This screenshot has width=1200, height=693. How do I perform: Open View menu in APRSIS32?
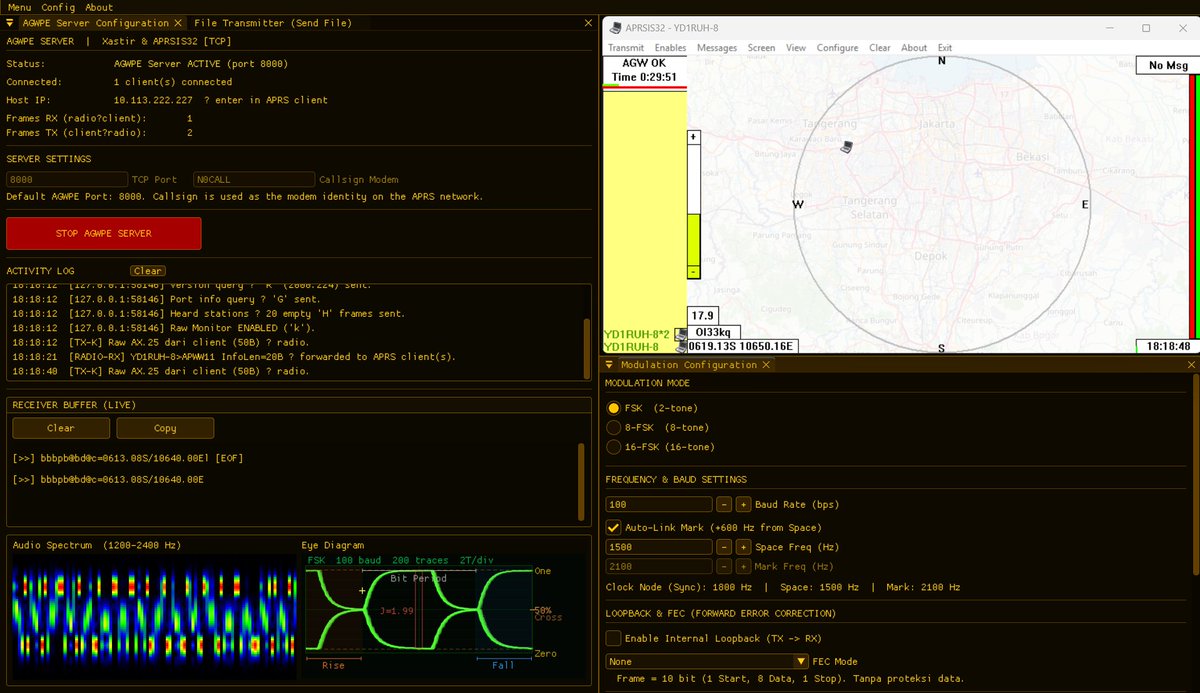(796, 48)
